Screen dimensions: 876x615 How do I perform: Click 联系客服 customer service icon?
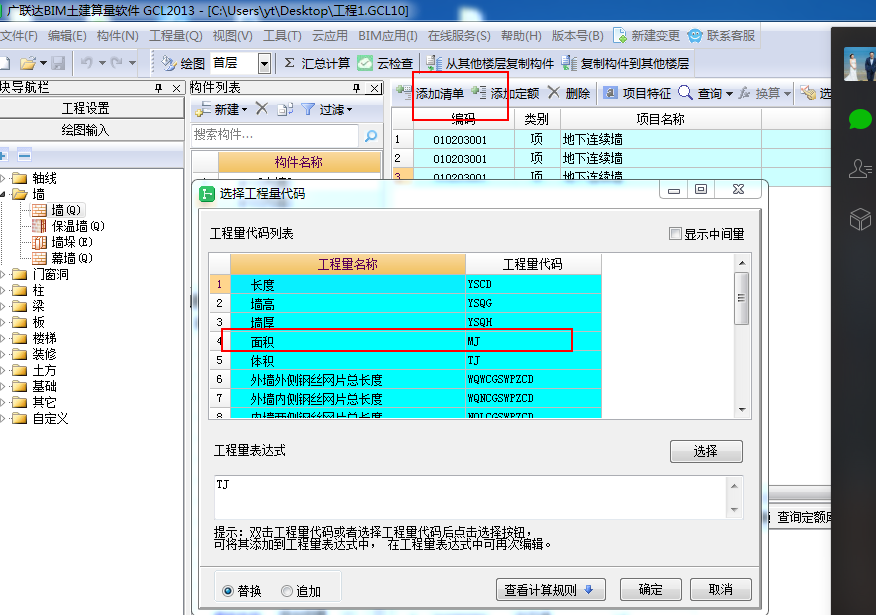(x=694, y=35)
